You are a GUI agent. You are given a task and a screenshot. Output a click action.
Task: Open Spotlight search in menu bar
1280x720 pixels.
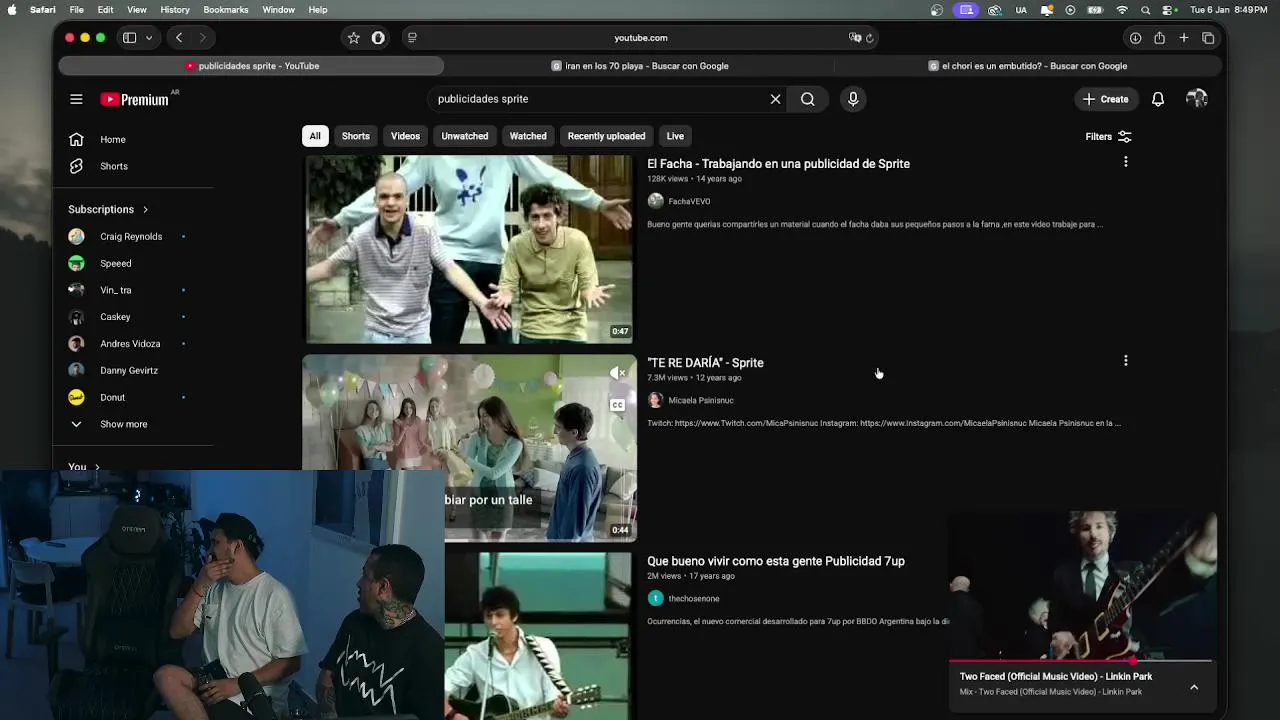(x=1145, y=10)
